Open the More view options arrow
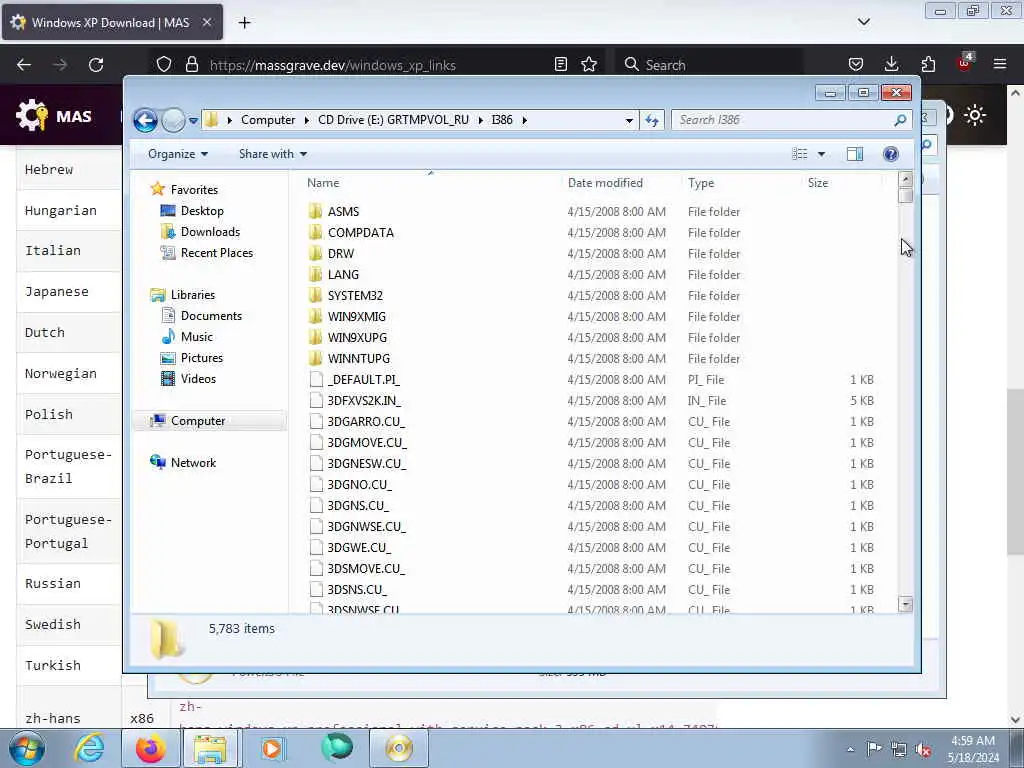The width and height of the screenshot is (1024, 768). point(822,154)
